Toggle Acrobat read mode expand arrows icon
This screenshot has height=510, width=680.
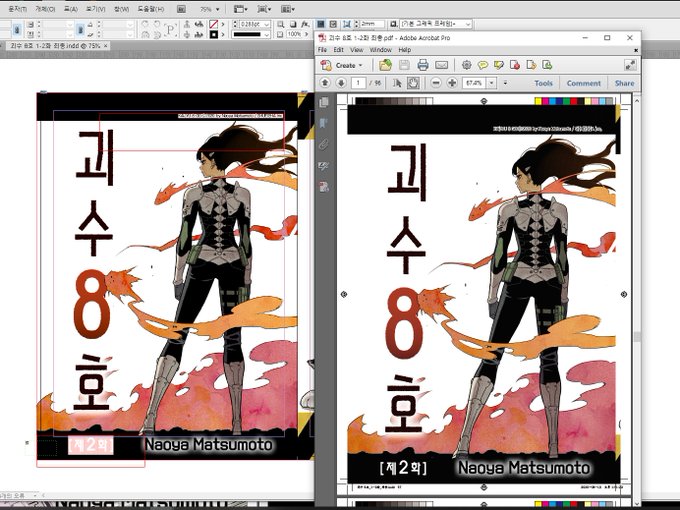(x=630, y=65)
